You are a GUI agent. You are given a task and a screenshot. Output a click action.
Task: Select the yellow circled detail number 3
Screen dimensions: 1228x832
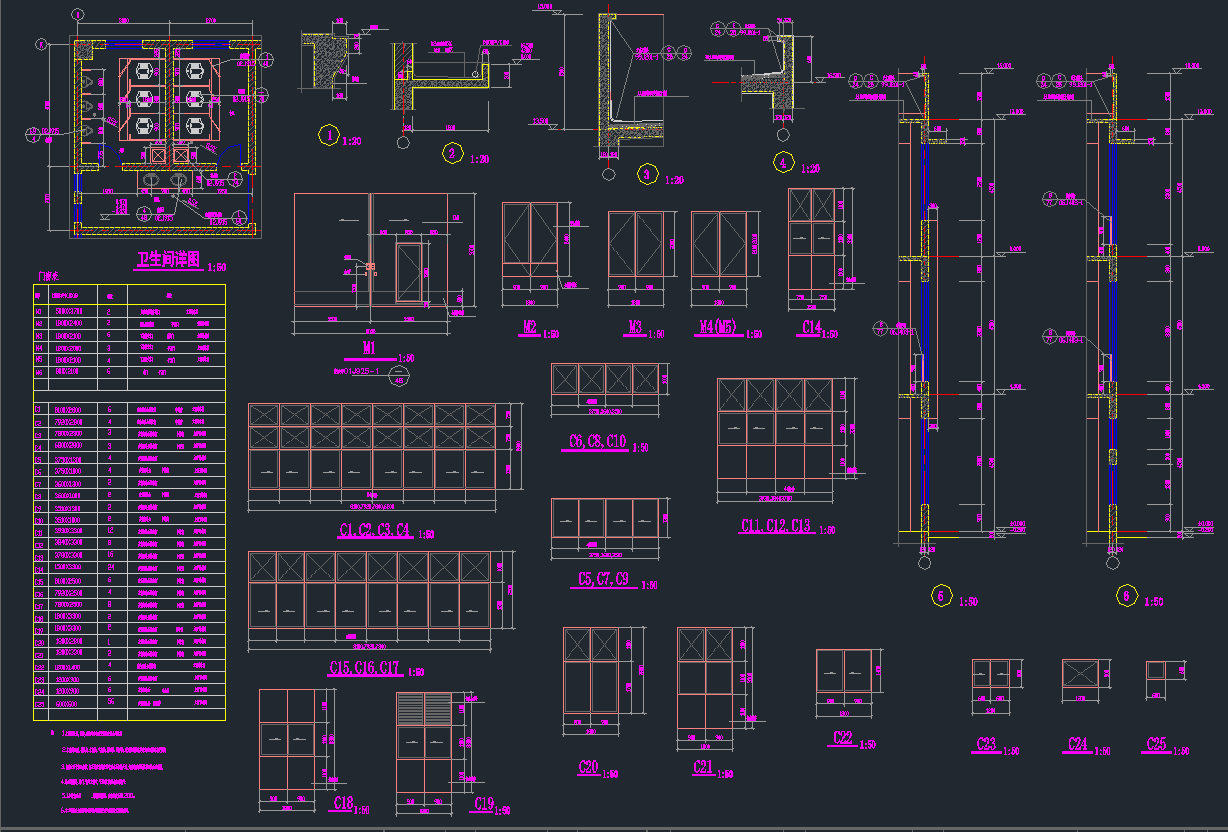(x=647, y=174)
